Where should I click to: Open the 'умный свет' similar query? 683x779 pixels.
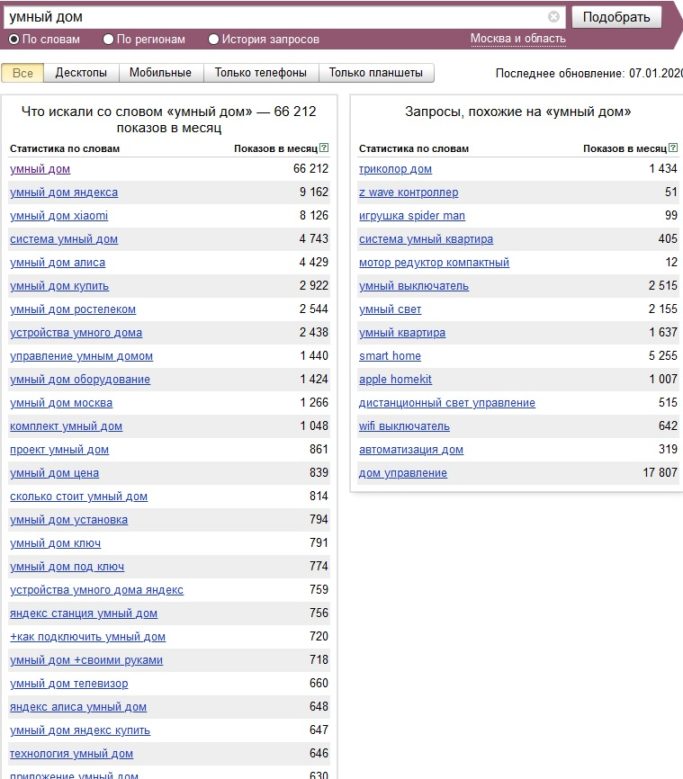(x=390, y=310)
